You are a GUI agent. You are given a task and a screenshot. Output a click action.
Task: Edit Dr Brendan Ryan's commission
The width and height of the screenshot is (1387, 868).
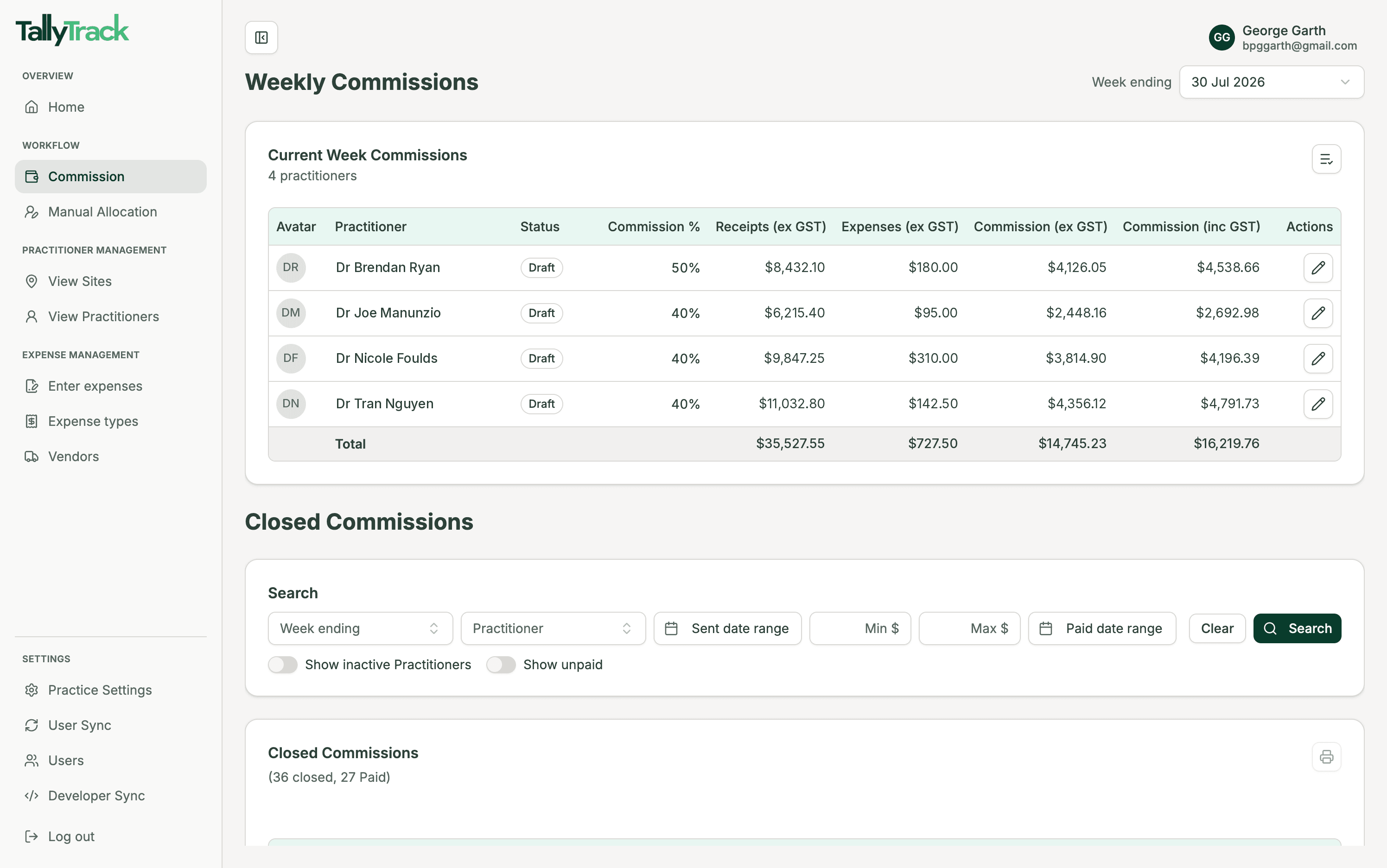click(1318, 267)
